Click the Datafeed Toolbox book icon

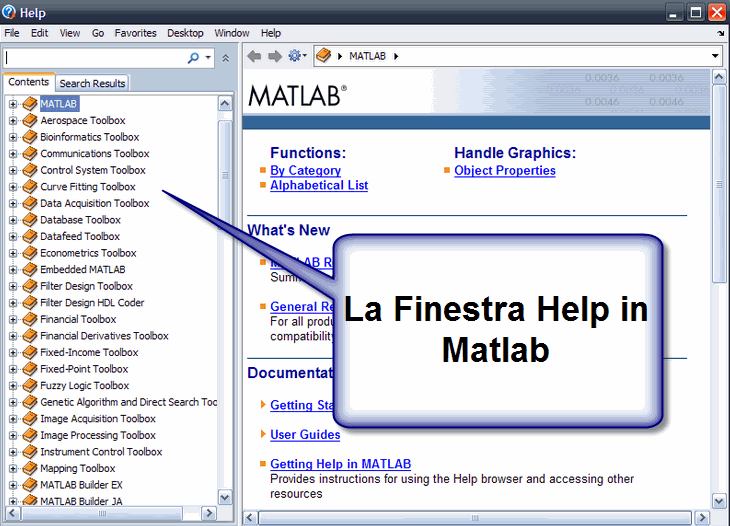point(30,236)
